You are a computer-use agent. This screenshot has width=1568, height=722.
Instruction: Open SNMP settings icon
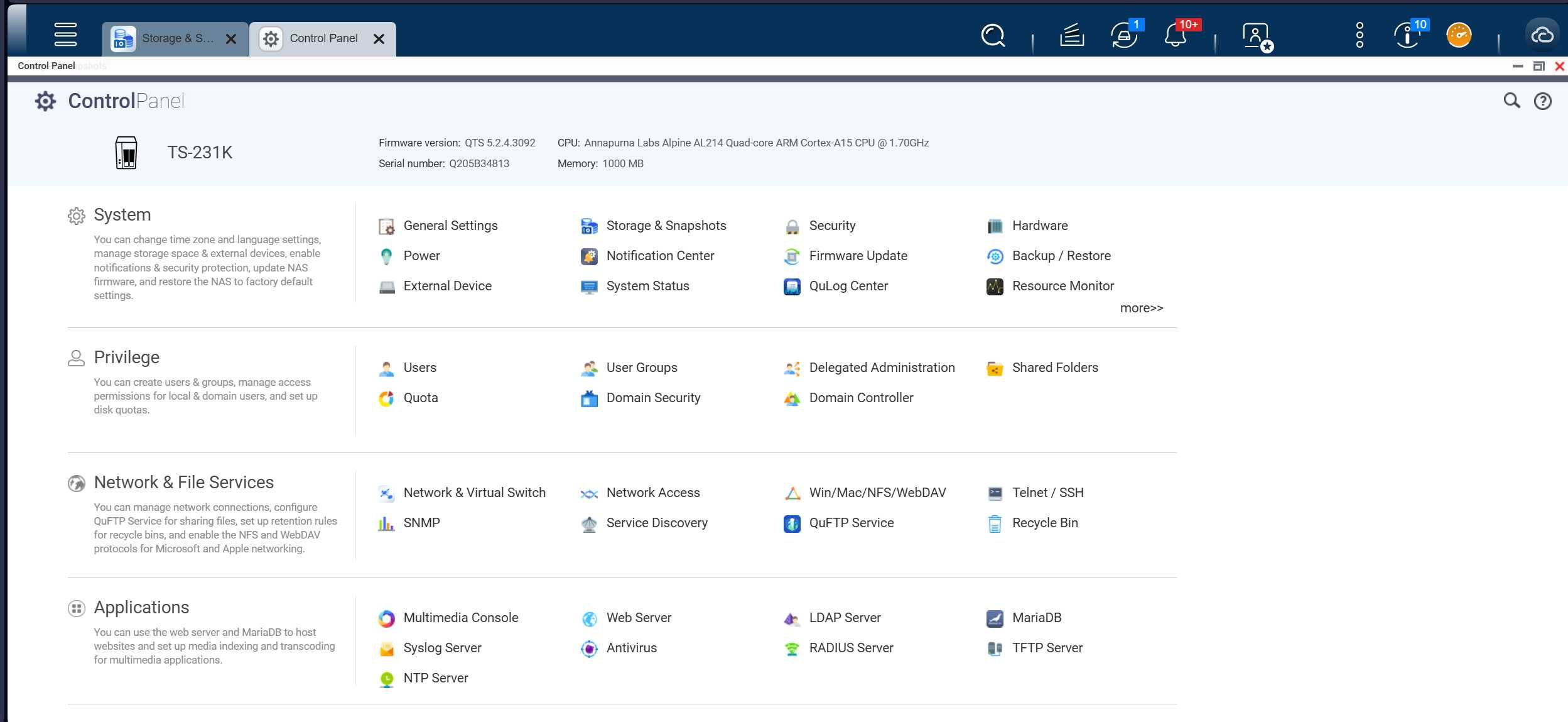tap(386, 523)
